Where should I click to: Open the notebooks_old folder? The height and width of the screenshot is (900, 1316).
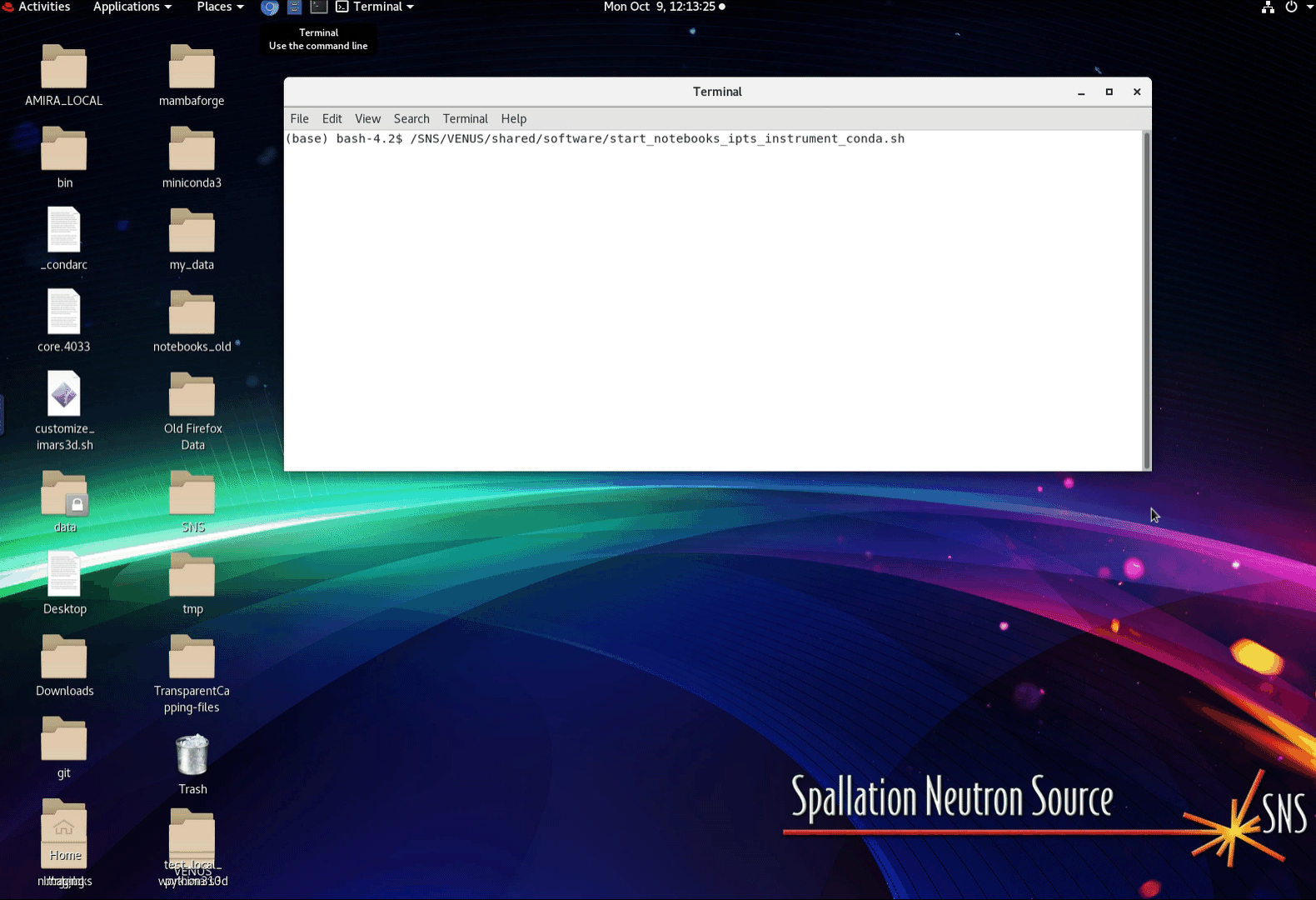point(192,313)
